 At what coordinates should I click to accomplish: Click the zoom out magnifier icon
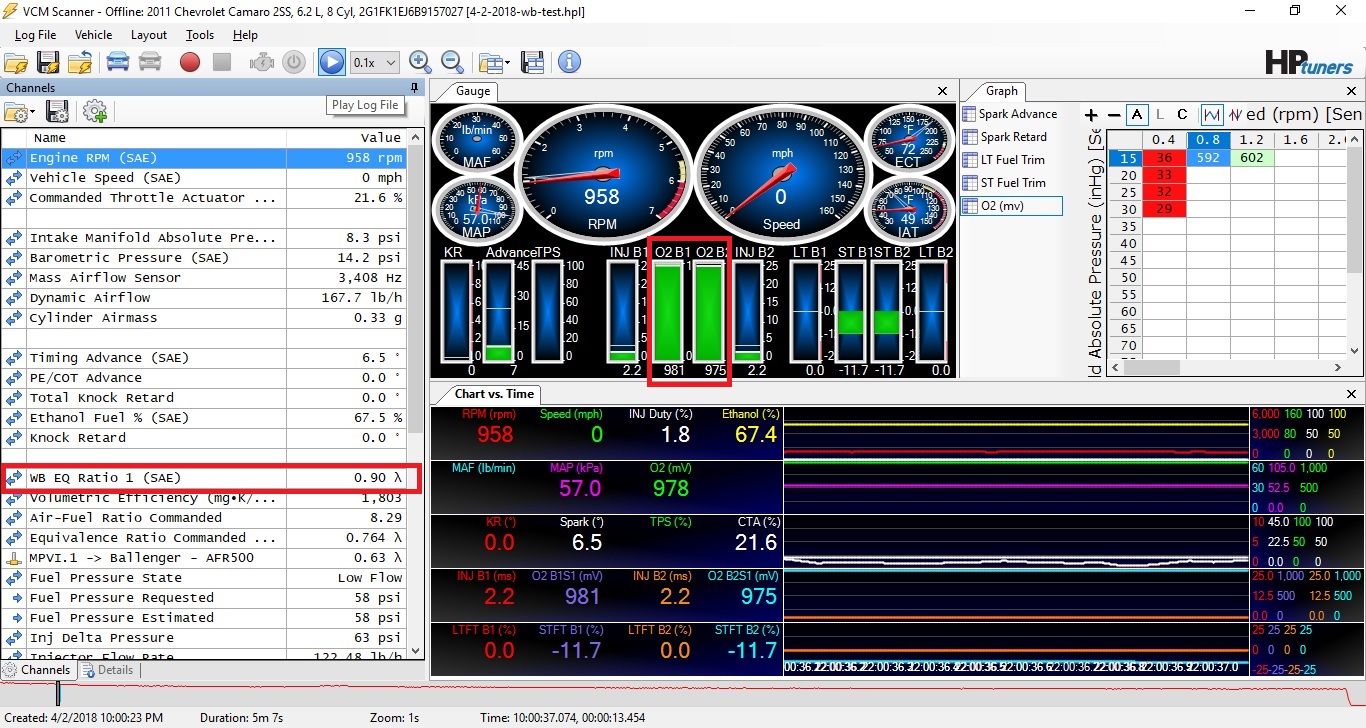tap(452, 62)
